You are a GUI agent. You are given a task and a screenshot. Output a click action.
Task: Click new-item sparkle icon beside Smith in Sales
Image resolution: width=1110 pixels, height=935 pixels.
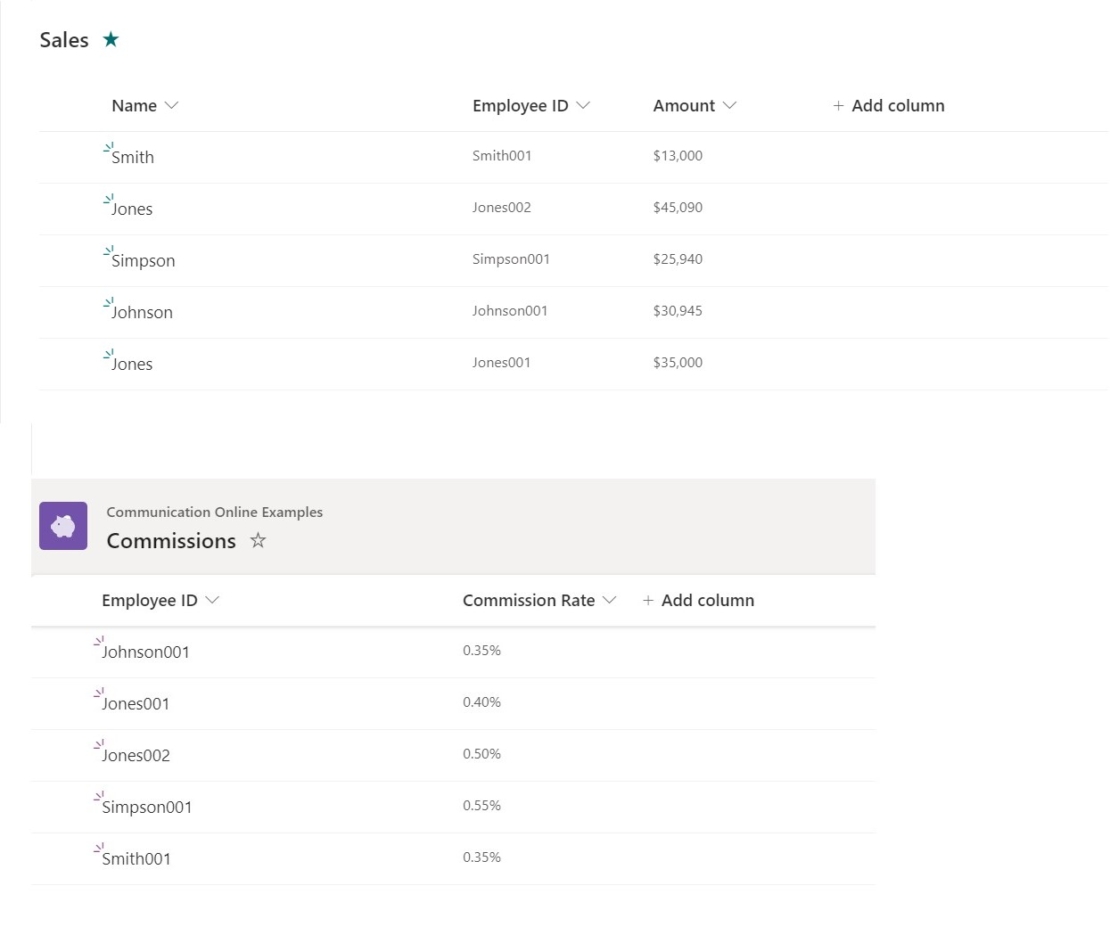[108, 148]
